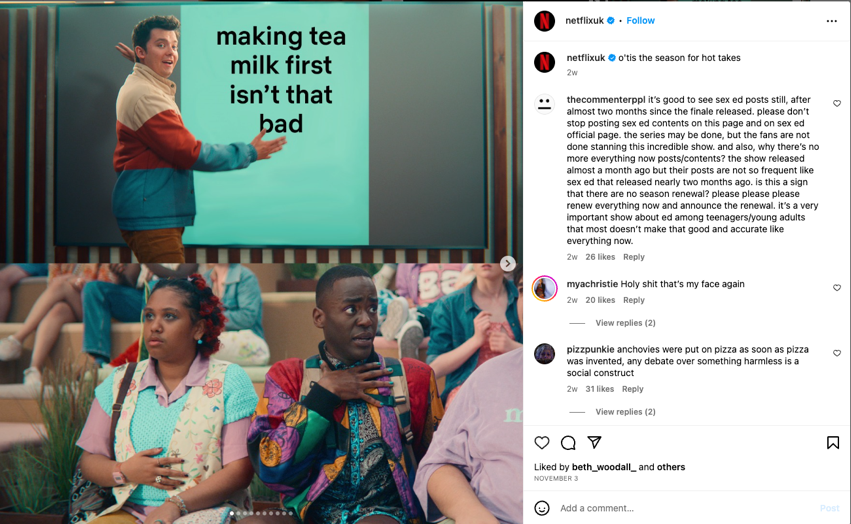This screenshot has width=851, height=524.
Task: Share the post via paper plane icon
Action: (x=594, y=442)
